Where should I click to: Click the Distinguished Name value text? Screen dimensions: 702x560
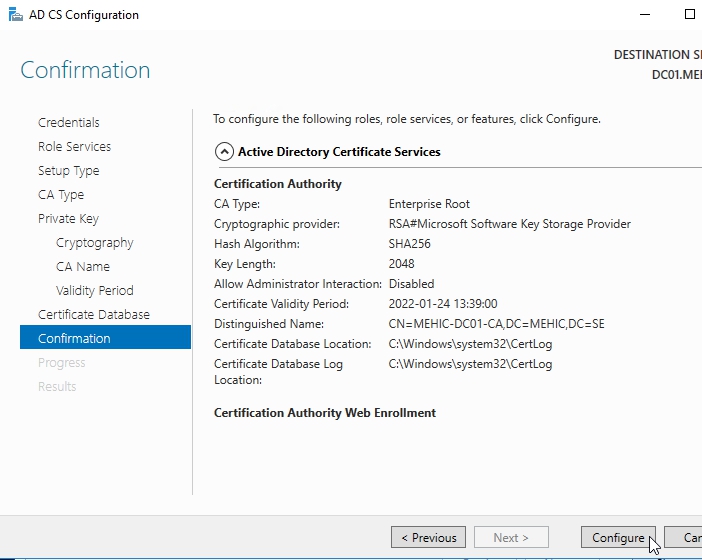point(496,324)
